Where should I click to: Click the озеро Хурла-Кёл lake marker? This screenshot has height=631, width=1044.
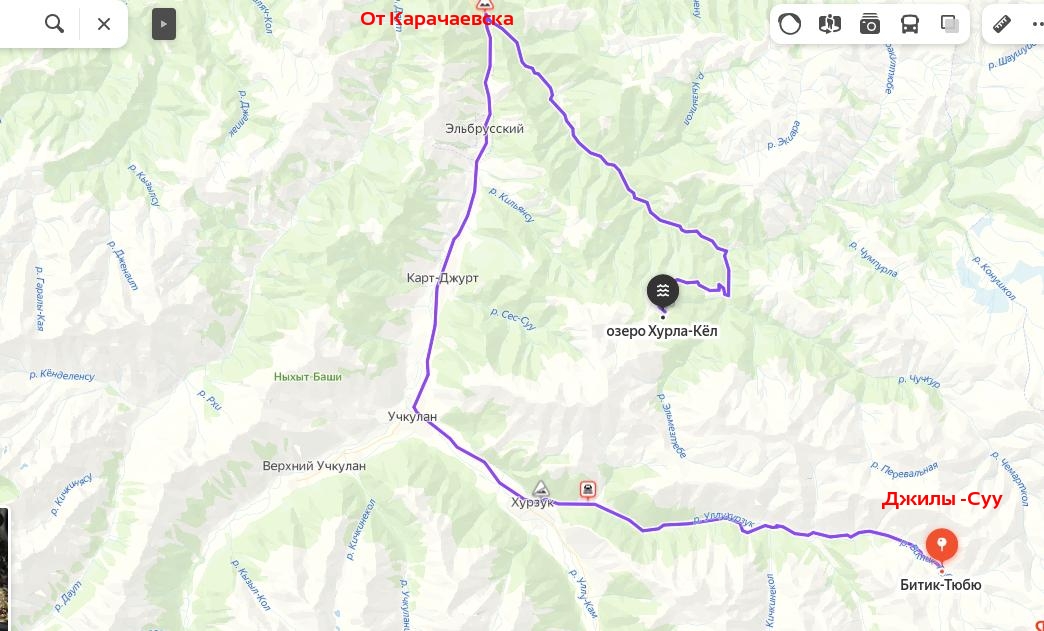(x=662, y=290)
